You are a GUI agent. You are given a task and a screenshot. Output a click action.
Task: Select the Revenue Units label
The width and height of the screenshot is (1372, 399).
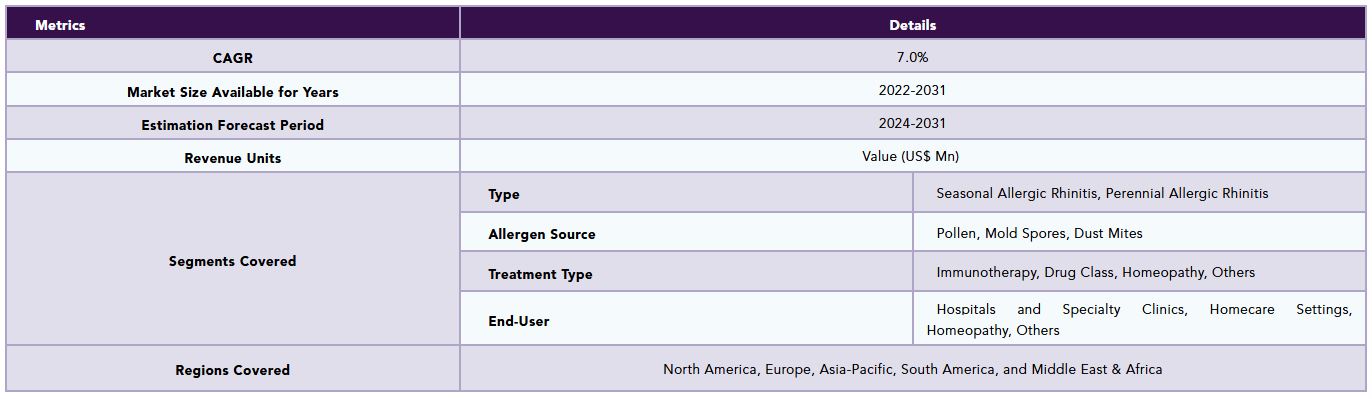tap(232, 157)
